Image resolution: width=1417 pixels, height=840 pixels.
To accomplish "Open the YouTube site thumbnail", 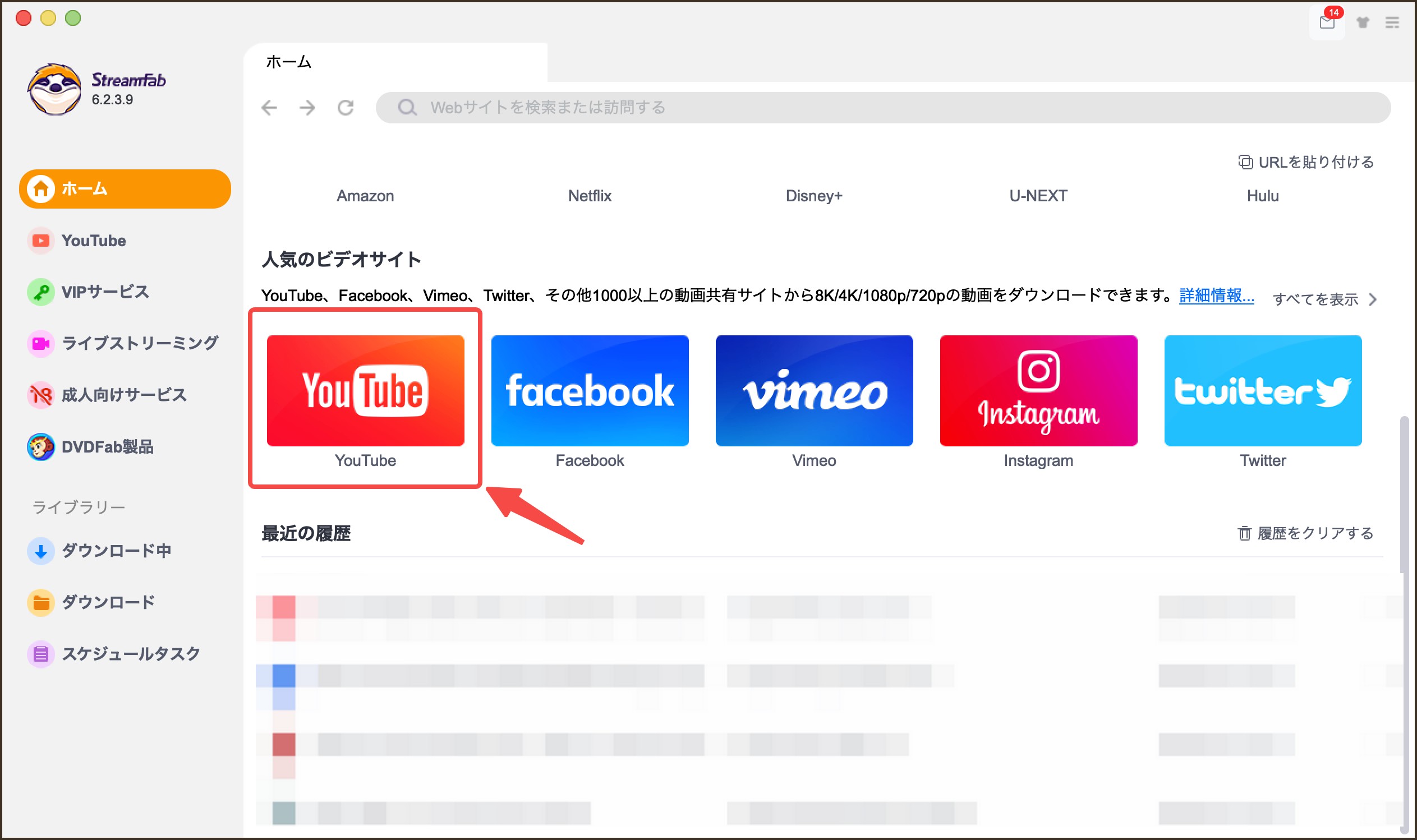I will pos(365,391).
